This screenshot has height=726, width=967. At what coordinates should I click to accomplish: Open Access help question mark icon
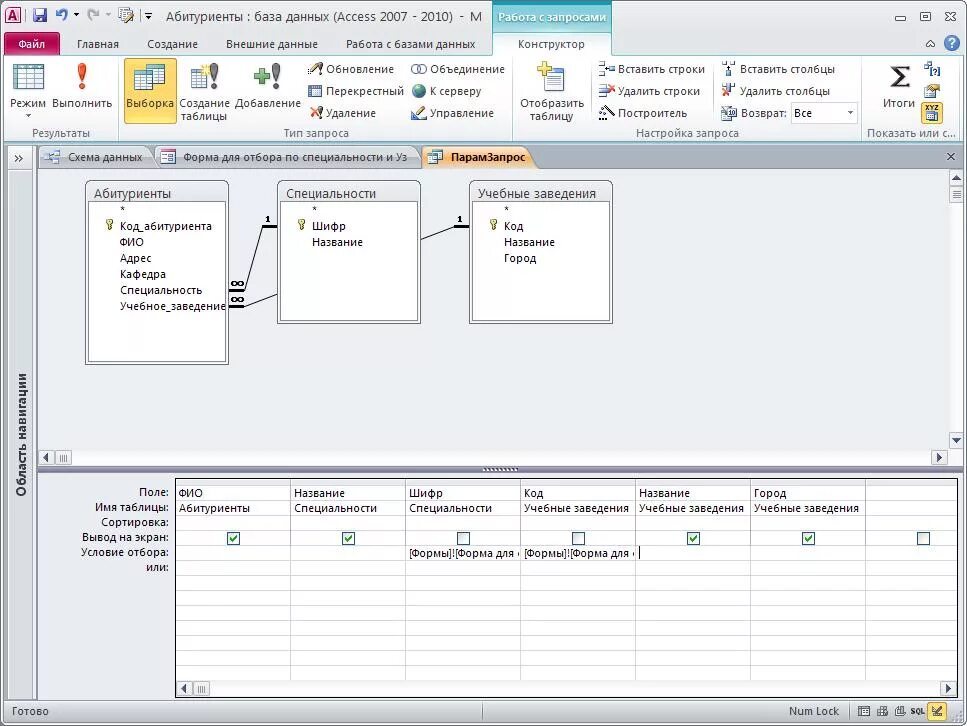pyautogui.click(x=952, y=43)
